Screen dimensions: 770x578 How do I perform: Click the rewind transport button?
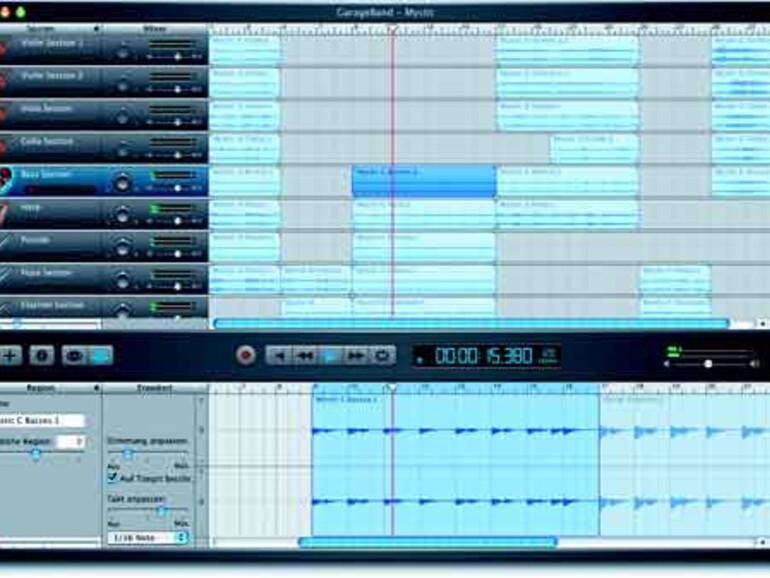click(305, 355)
